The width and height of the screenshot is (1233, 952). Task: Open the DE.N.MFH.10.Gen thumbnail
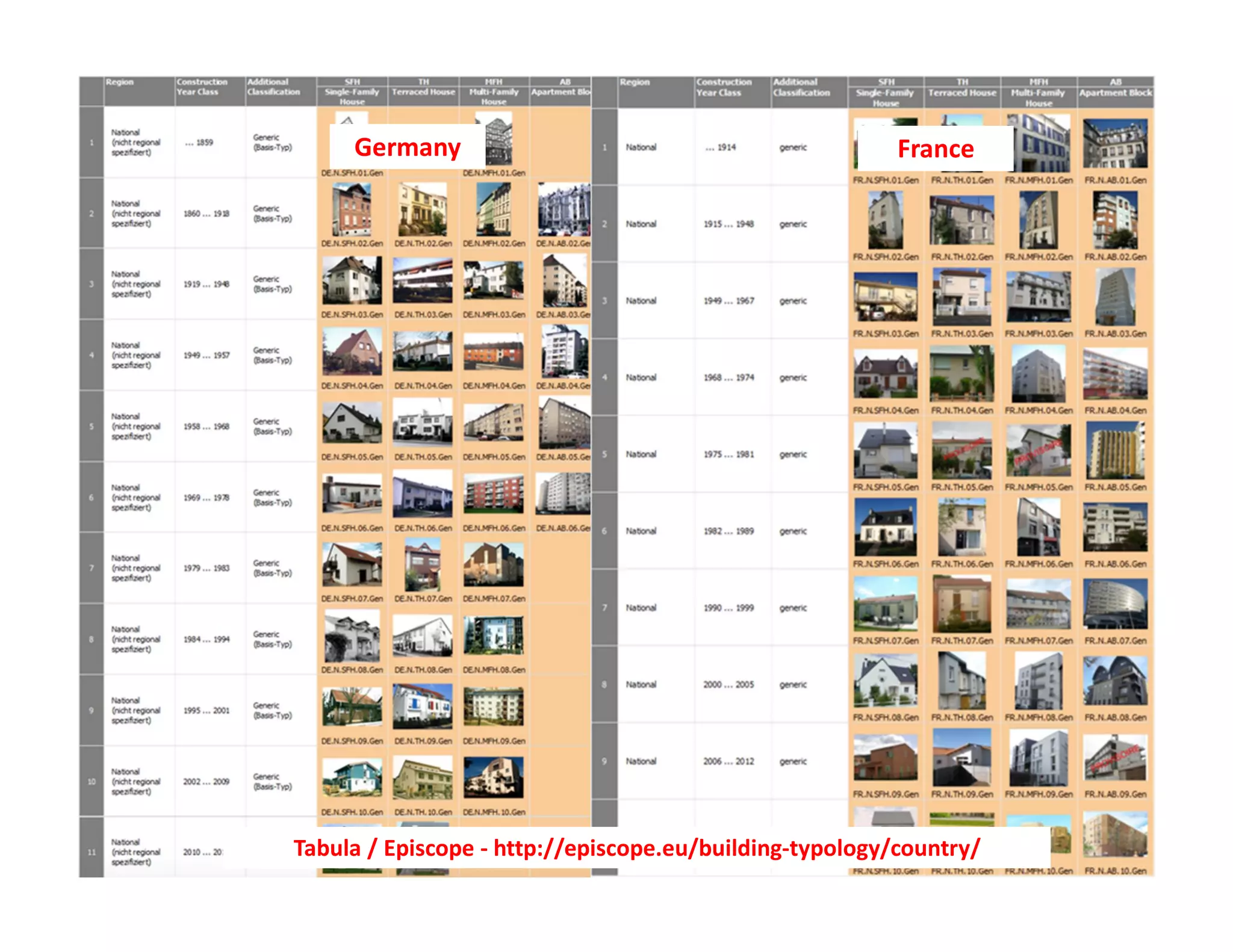click(x=494, y=778)
